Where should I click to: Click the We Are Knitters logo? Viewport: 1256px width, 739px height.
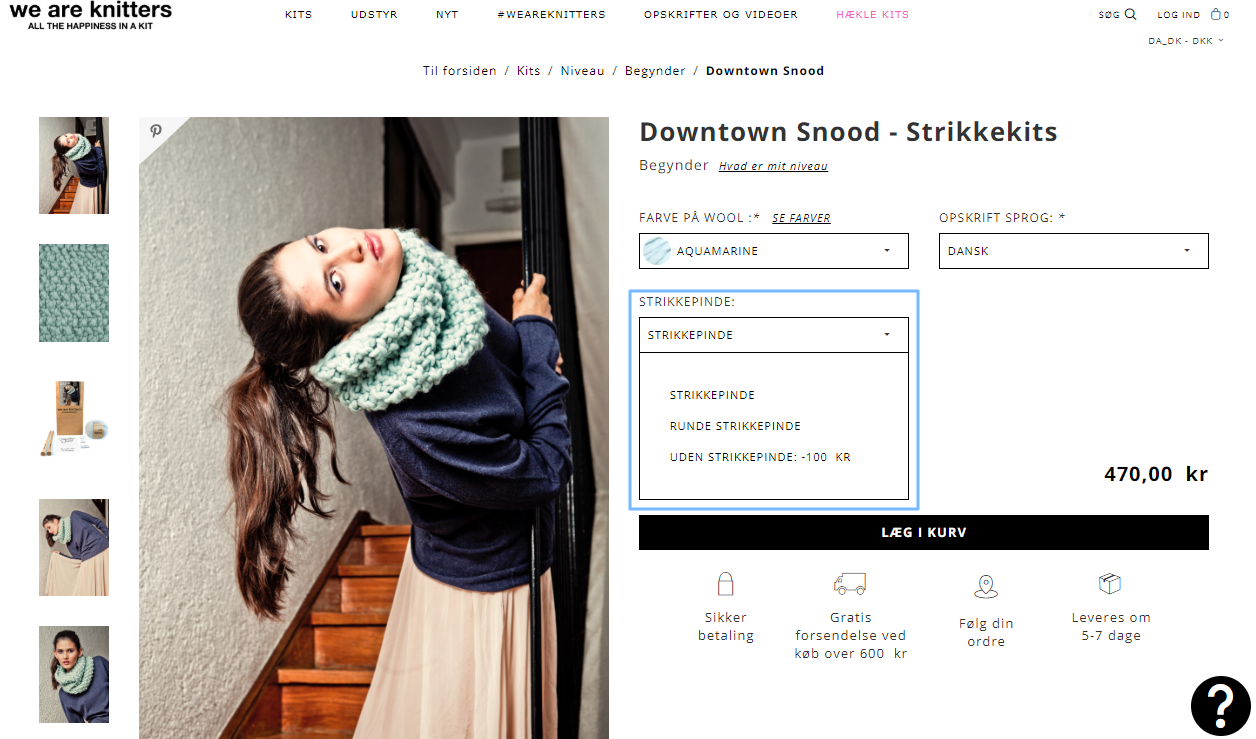91,15
